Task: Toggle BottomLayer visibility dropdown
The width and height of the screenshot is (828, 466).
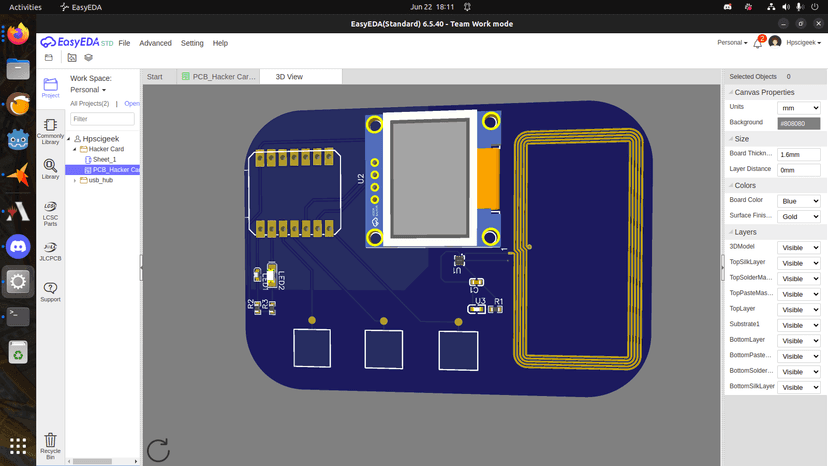Action: [799, 340]
